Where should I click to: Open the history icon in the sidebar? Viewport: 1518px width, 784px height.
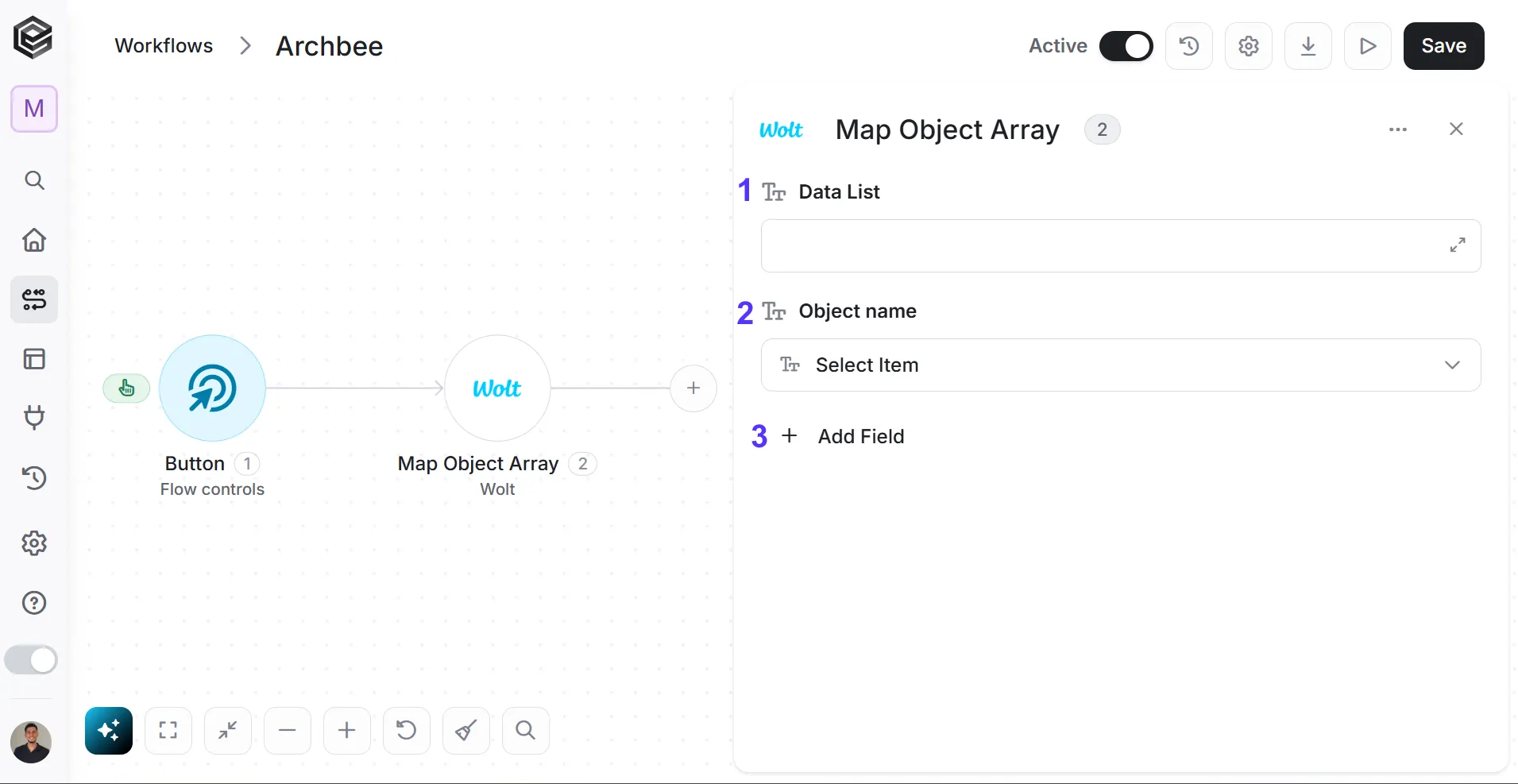(x=34, y=477)
